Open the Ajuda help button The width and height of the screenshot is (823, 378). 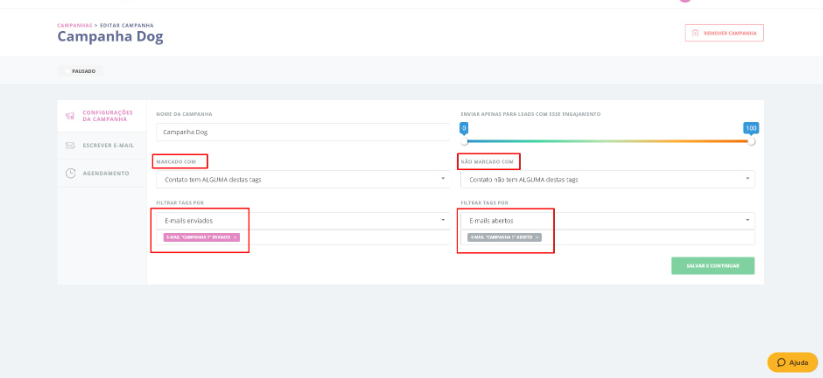click(x=793, y=362)
